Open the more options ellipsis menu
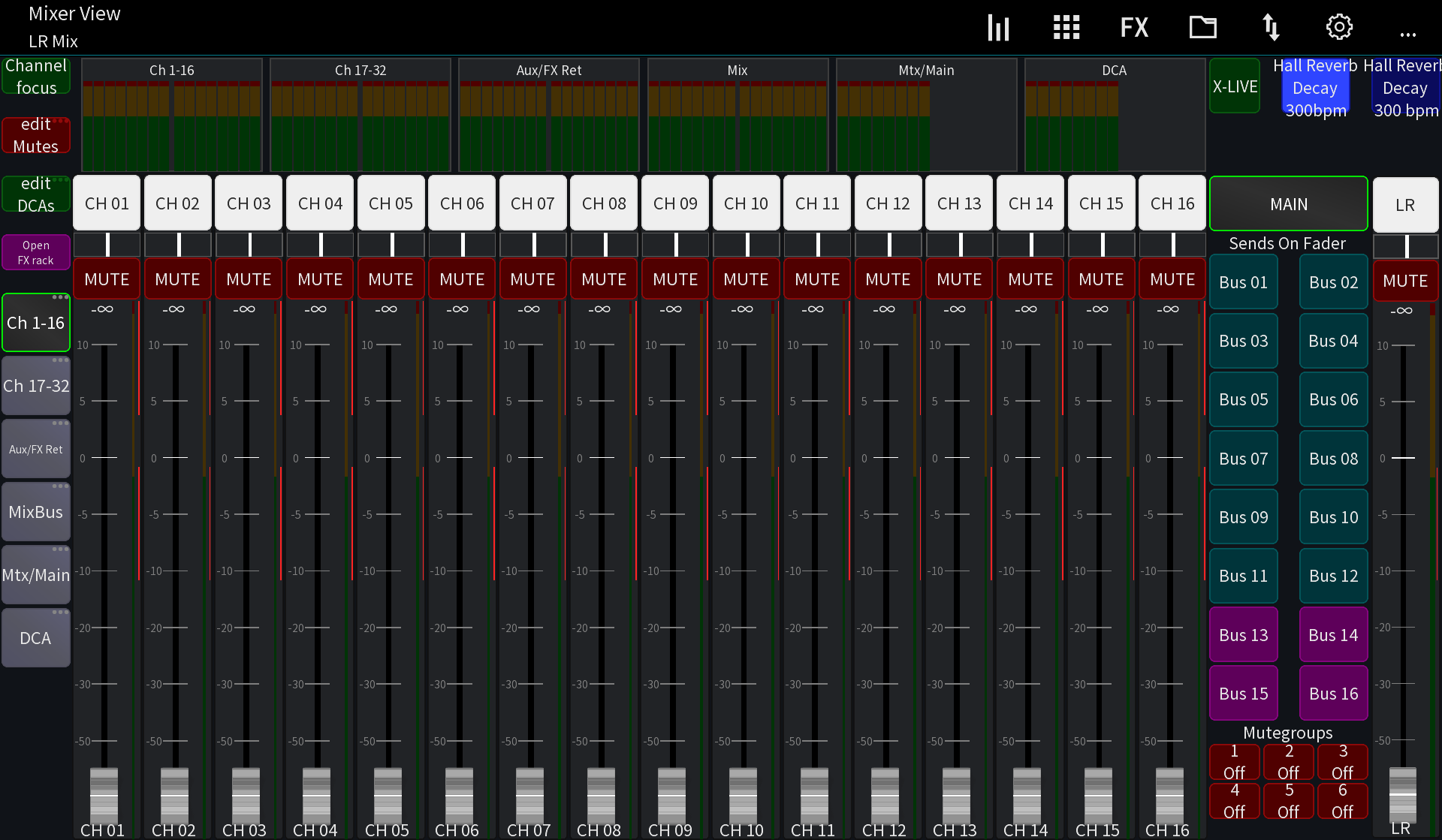1442x840 pixels. coord(1408,32)
